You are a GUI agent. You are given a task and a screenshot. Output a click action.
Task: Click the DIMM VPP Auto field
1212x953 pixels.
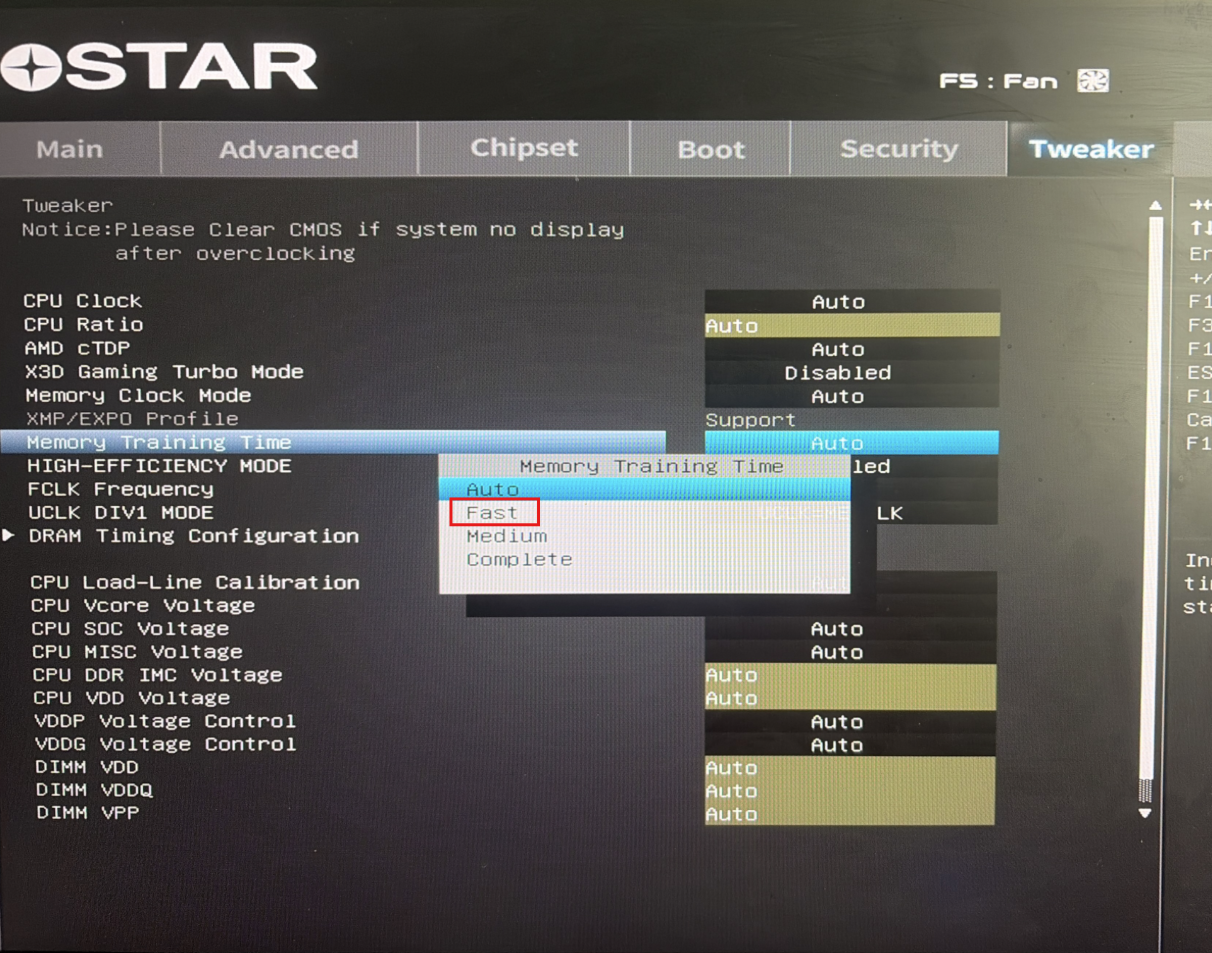pos(850,813)
